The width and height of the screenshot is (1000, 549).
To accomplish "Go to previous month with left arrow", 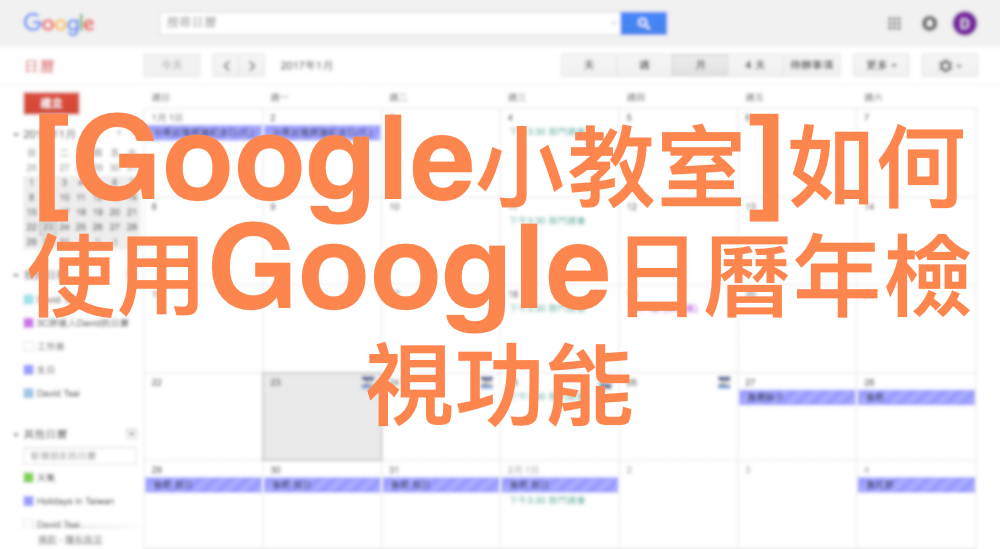I will tap(226, 65).
